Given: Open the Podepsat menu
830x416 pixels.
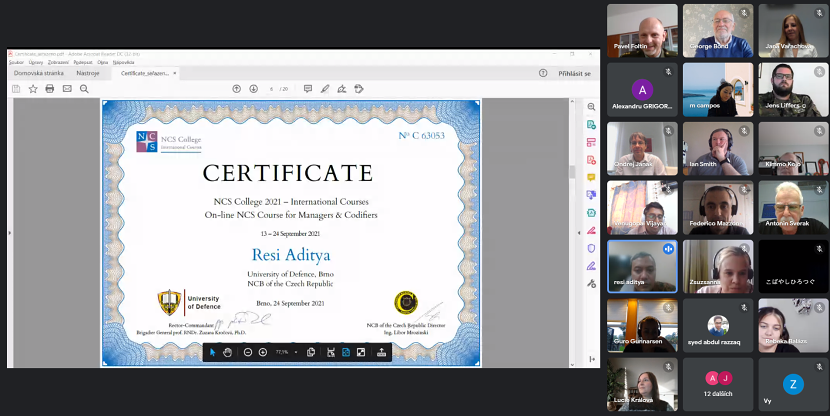Looking at the screenshot, I should 83,62.
